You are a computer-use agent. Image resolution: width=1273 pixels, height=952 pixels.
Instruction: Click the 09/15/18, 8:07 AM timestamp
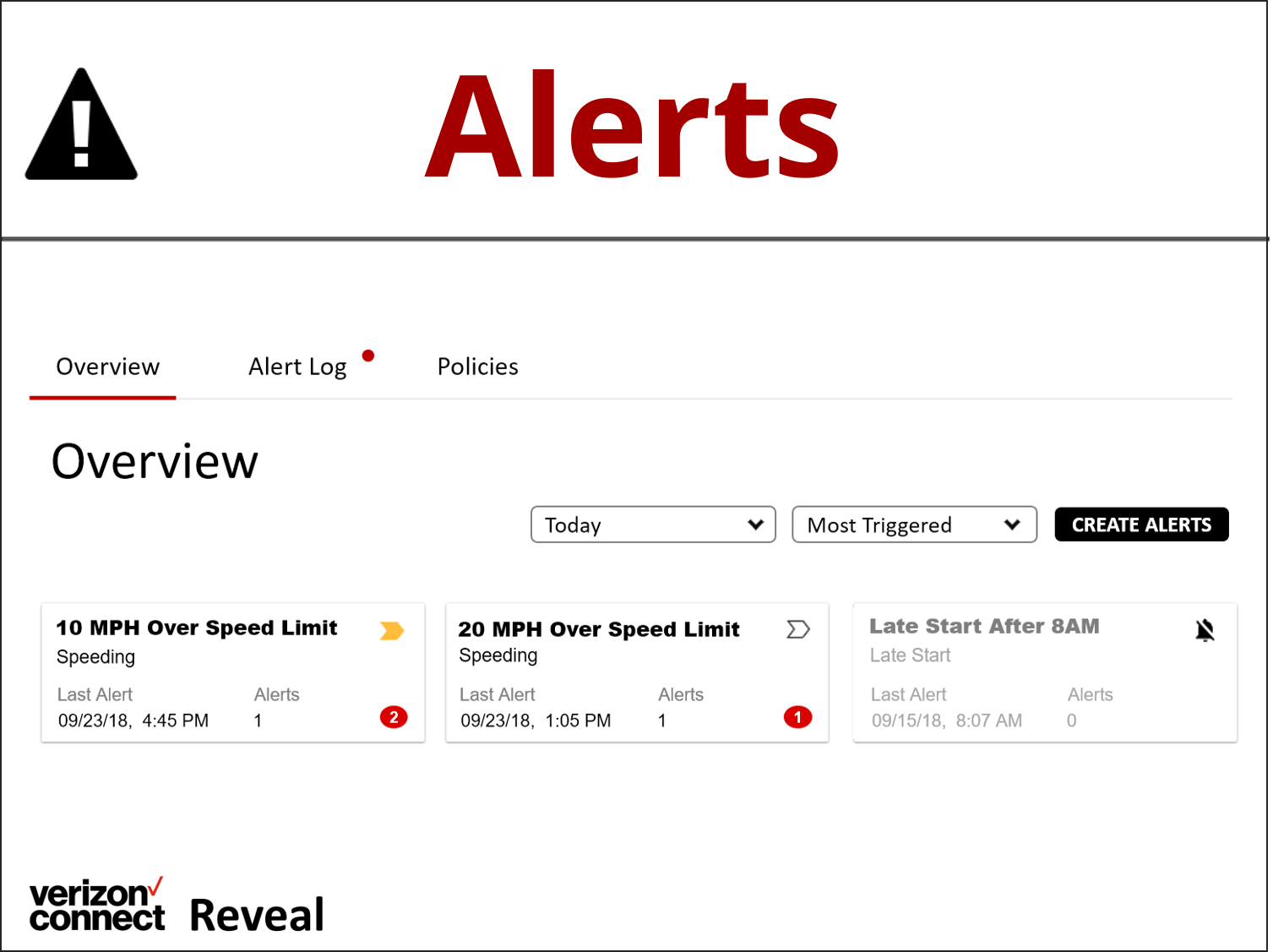(947, 721)
